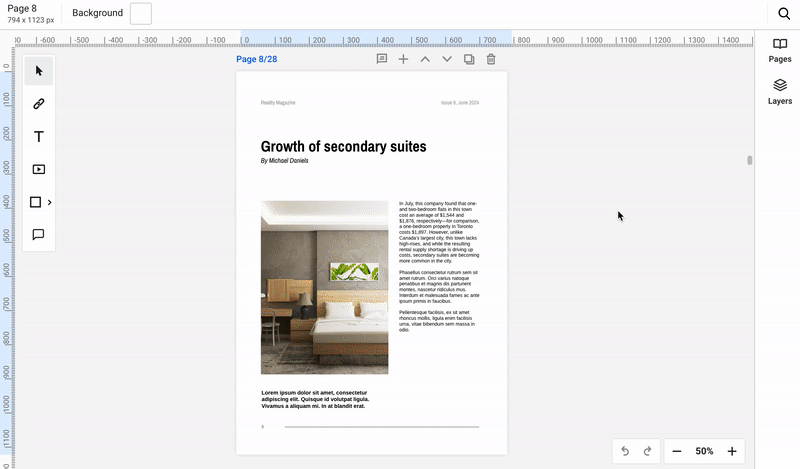This screenshot has width=800, height=469.
Task: Select the video media tool
Action: tap(39, 169)
